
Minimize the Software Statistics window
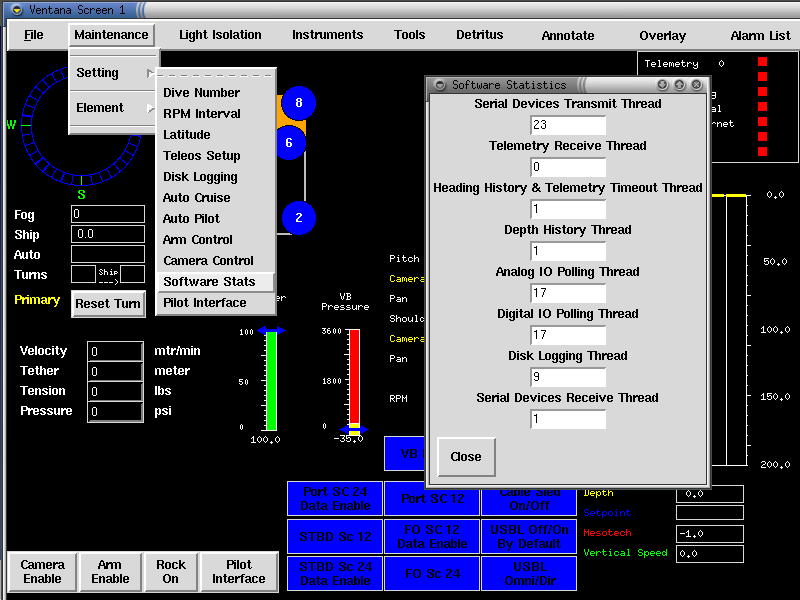662,85
